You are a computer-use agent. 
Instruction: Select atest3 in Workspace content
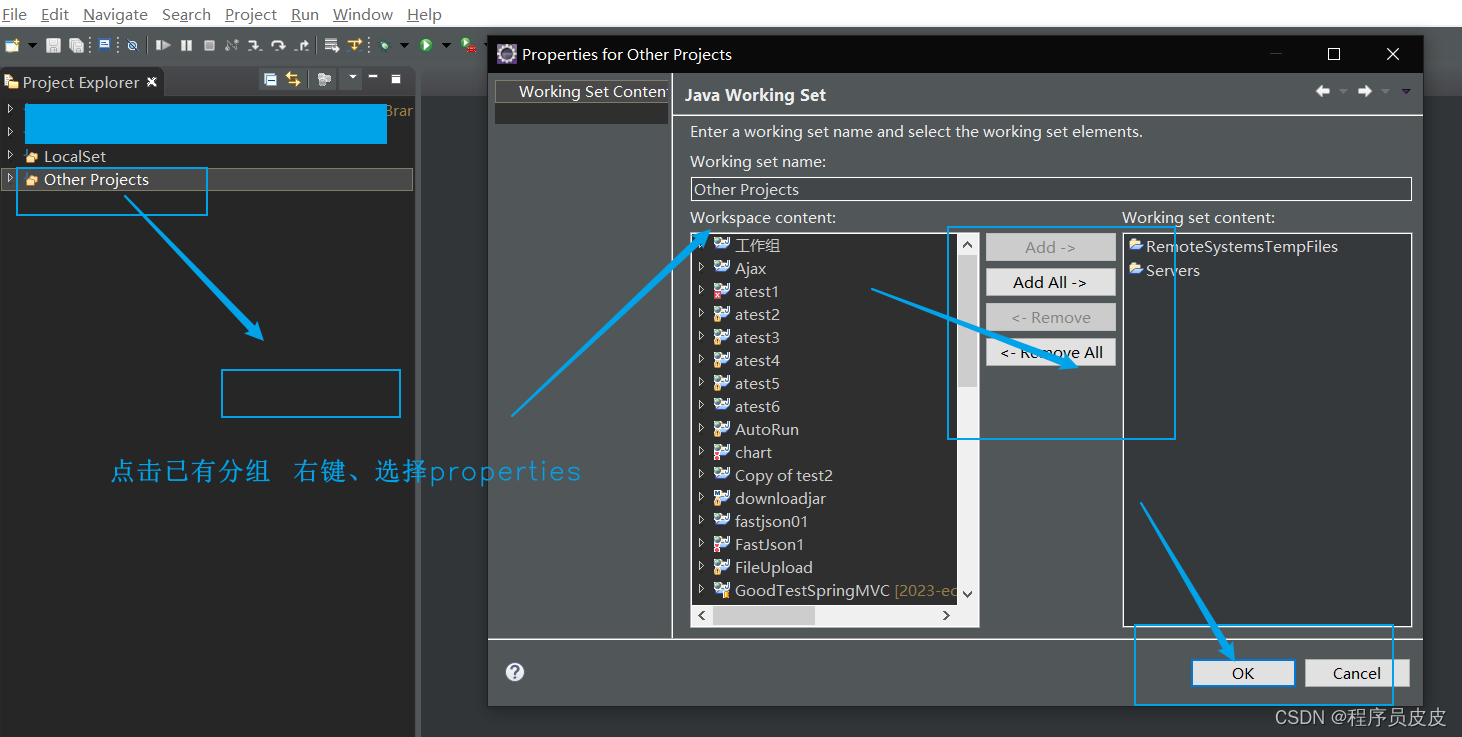point(757,338)
